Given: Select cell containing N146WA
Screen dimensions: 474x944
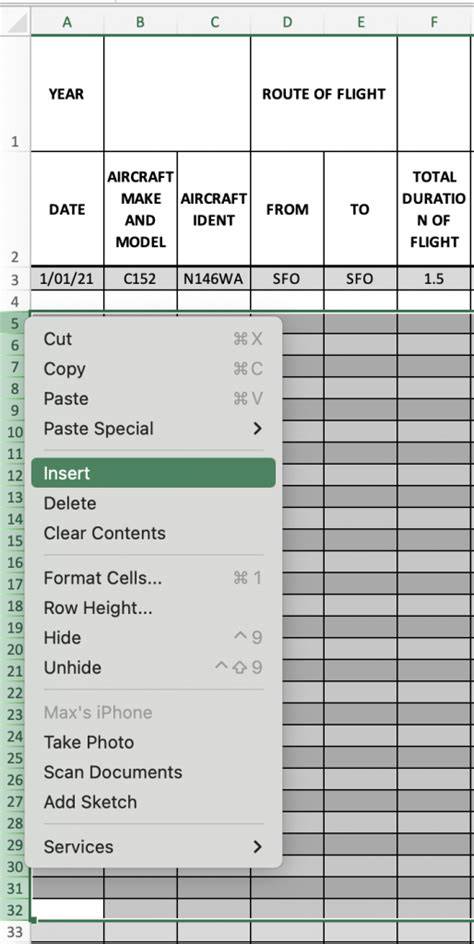Looking at the screenshot, I should point(213,279).
